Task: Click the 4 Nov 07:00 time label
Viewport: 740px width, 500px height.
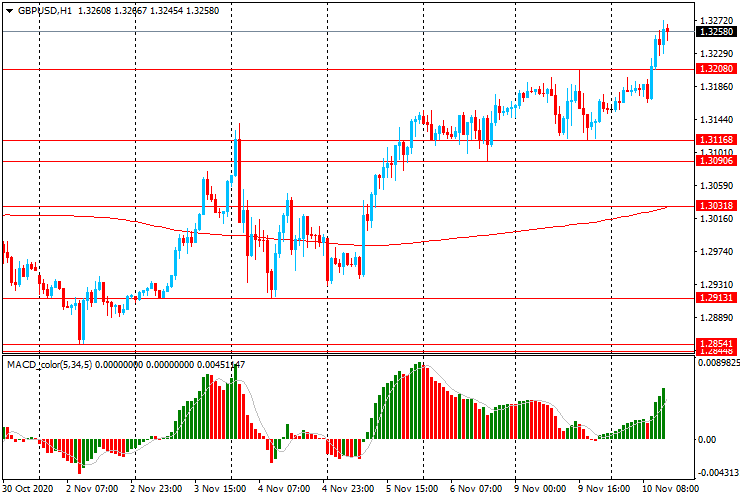Action: click(284, 488)
